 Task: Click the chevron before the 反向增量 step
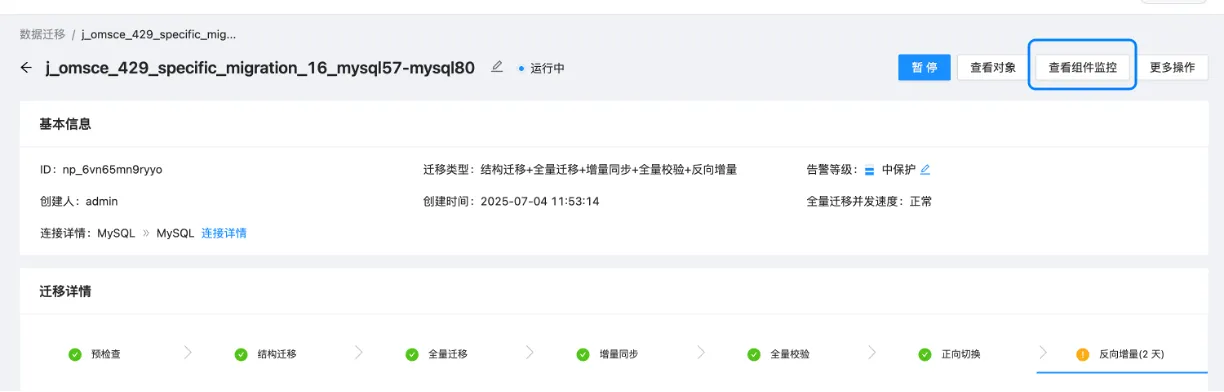1043,353
